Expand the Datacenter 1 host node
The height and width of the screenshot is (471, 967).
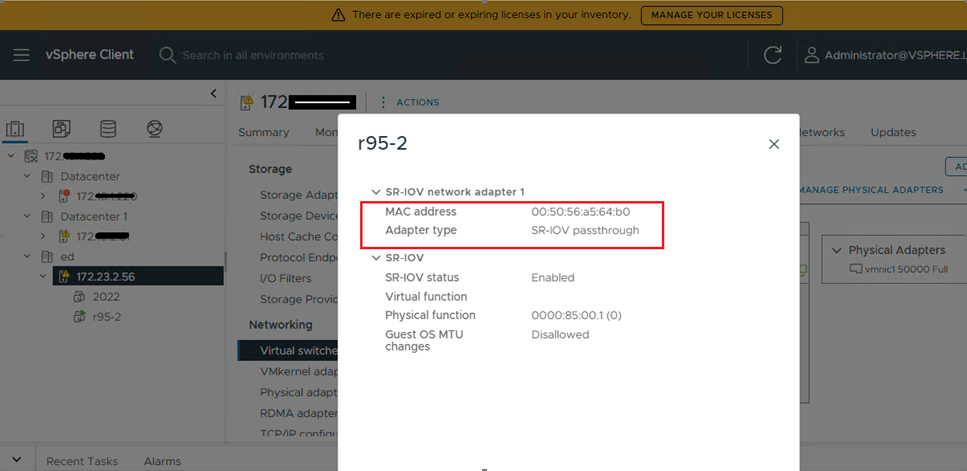[x=43, y=236]
